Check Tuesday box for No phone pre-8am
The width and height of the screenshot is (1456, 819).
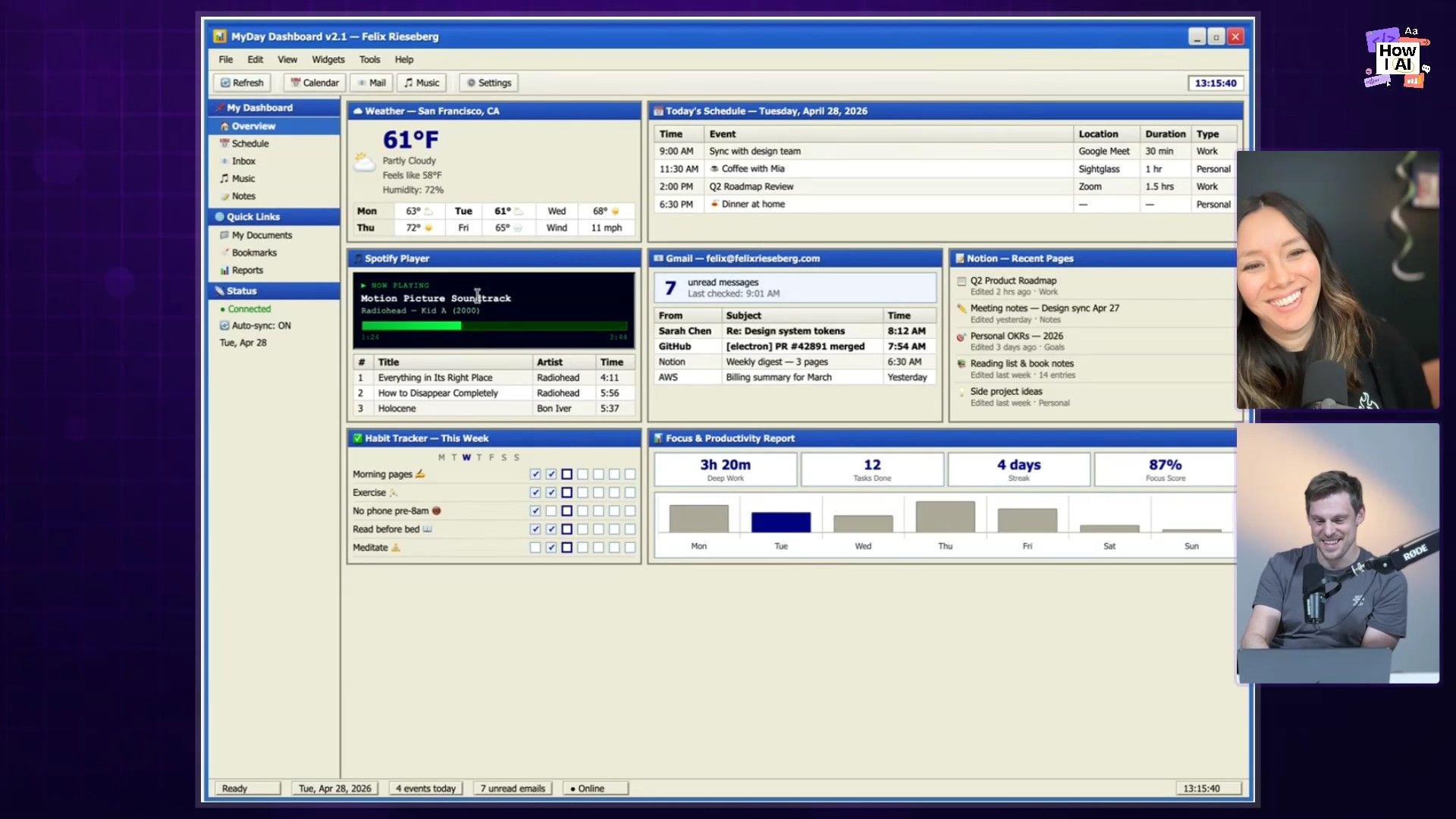pyautogui.click(x=551, y=511)
